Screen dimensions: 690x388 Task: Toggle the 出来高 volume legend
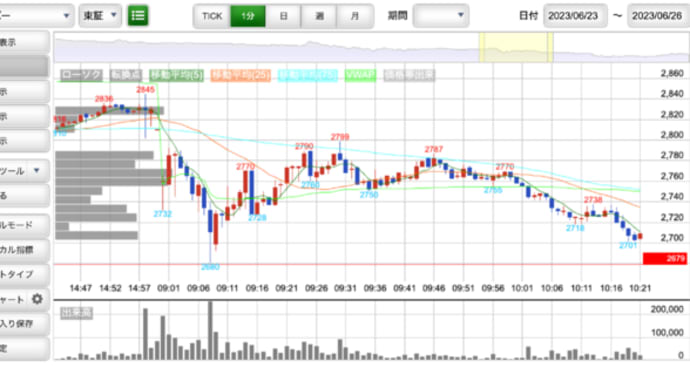coord(76,313)
